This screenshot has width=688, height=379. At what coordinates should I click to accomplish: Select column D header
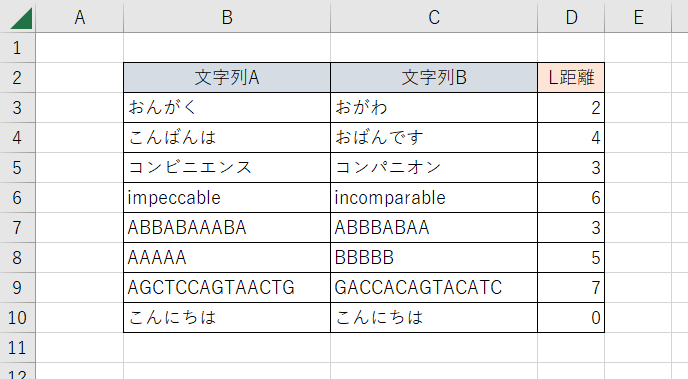(x=571, y=17)
